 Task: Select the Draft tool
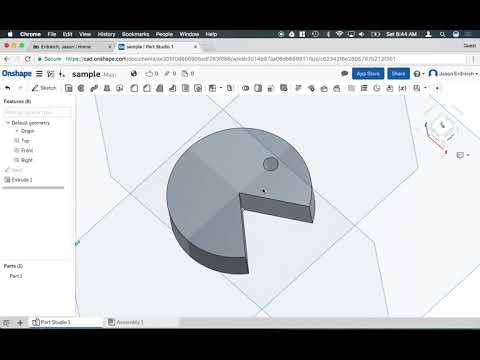[160, 88]
